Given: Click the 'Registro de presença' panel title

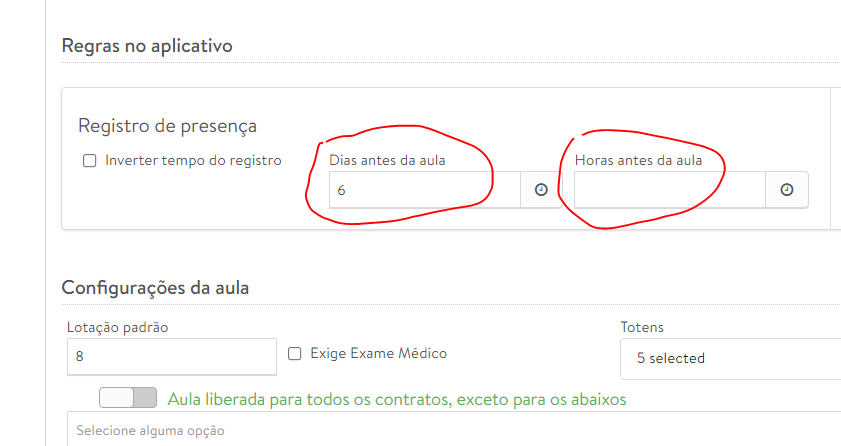Looking at the screenshot, I should point(167,126).
